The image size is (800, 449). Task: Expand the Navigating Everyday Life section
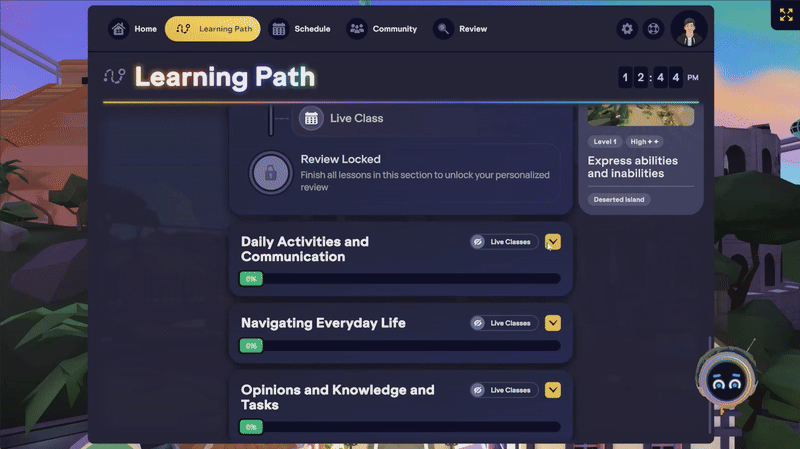553,323
